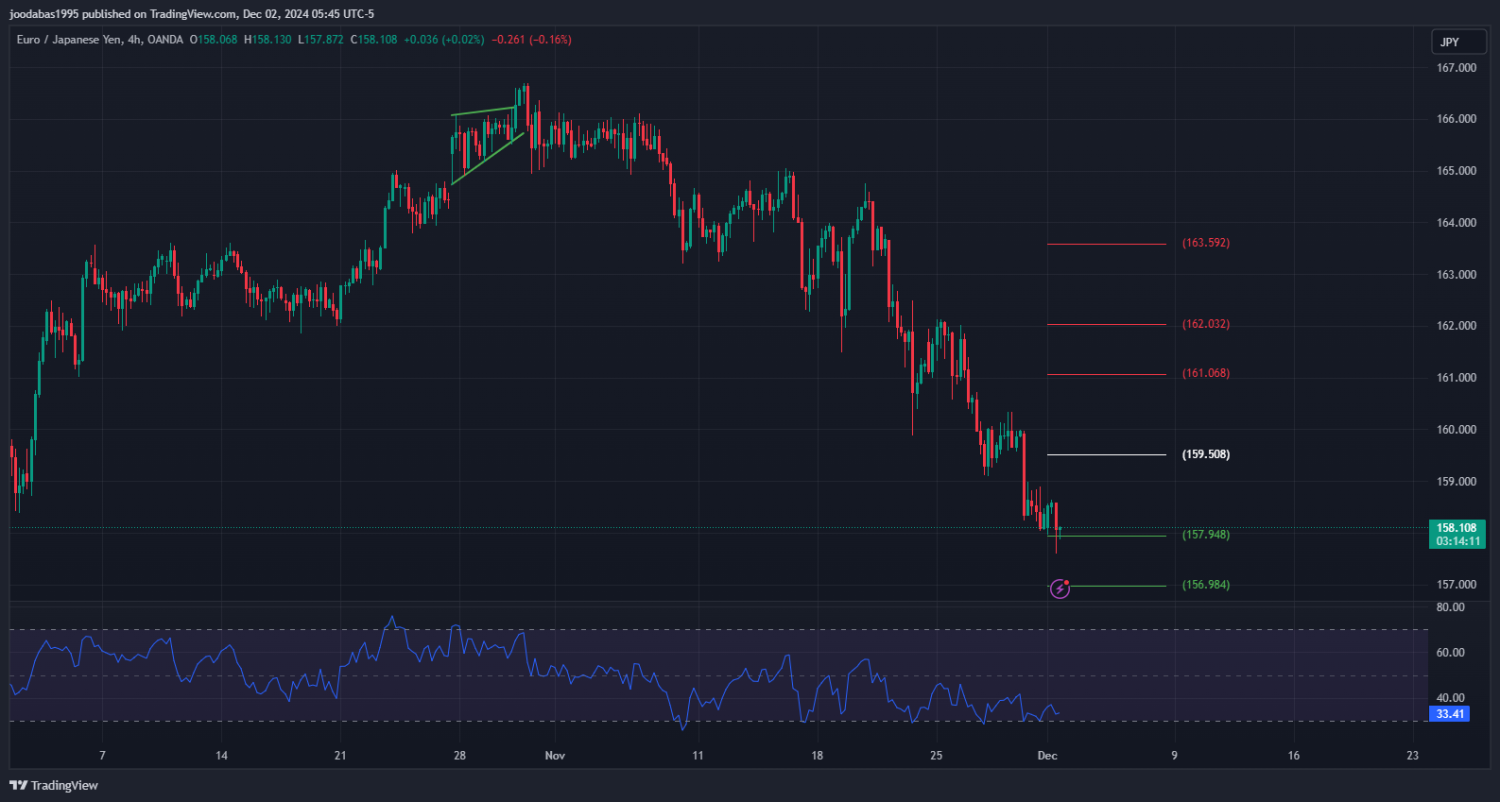Click the 163.000 price axis label
This screenshot has height=802, width=1500.
1456,275
